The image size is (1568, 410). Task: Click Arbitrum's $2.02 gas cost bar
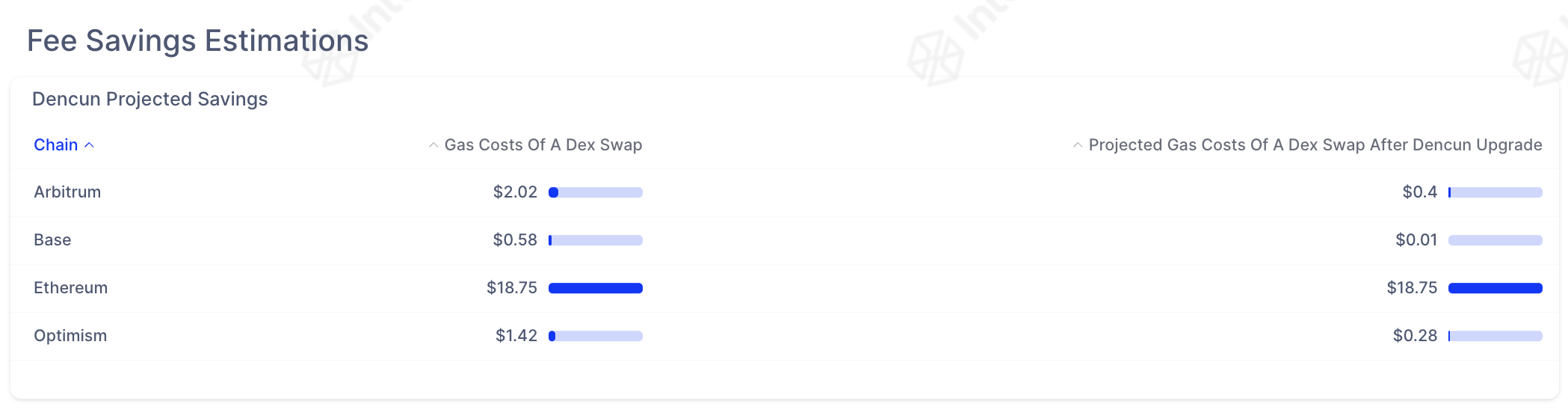[596, 192]
